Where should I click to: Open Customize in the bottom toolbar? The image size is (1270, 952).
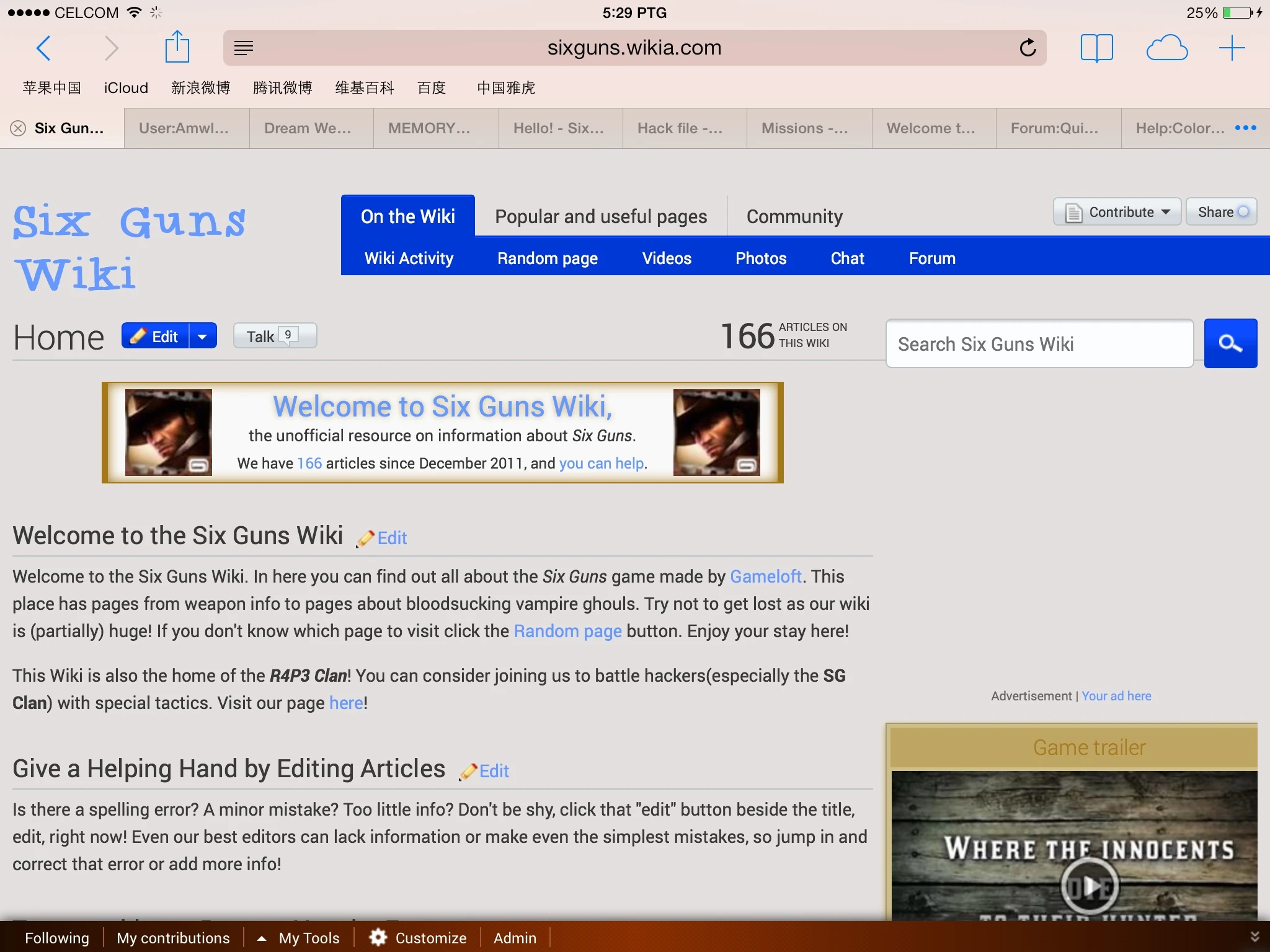tap(418, 938)
